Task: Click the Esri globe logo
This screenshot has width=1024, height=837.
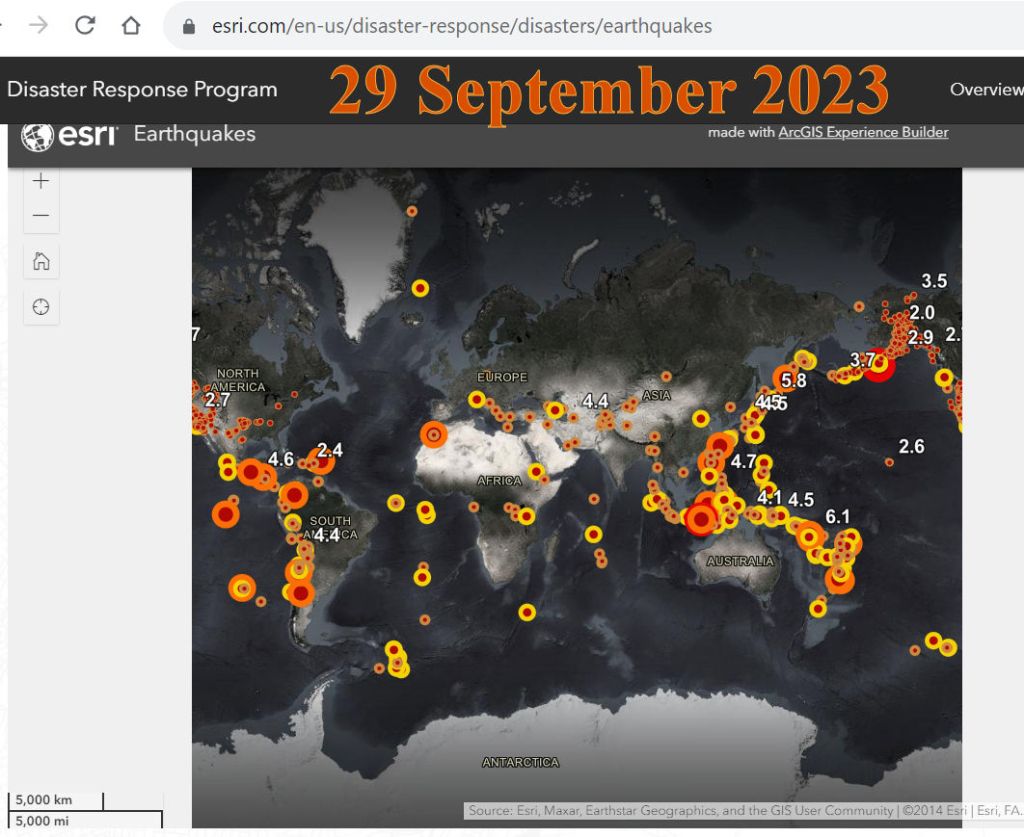Action: (38, 135)
